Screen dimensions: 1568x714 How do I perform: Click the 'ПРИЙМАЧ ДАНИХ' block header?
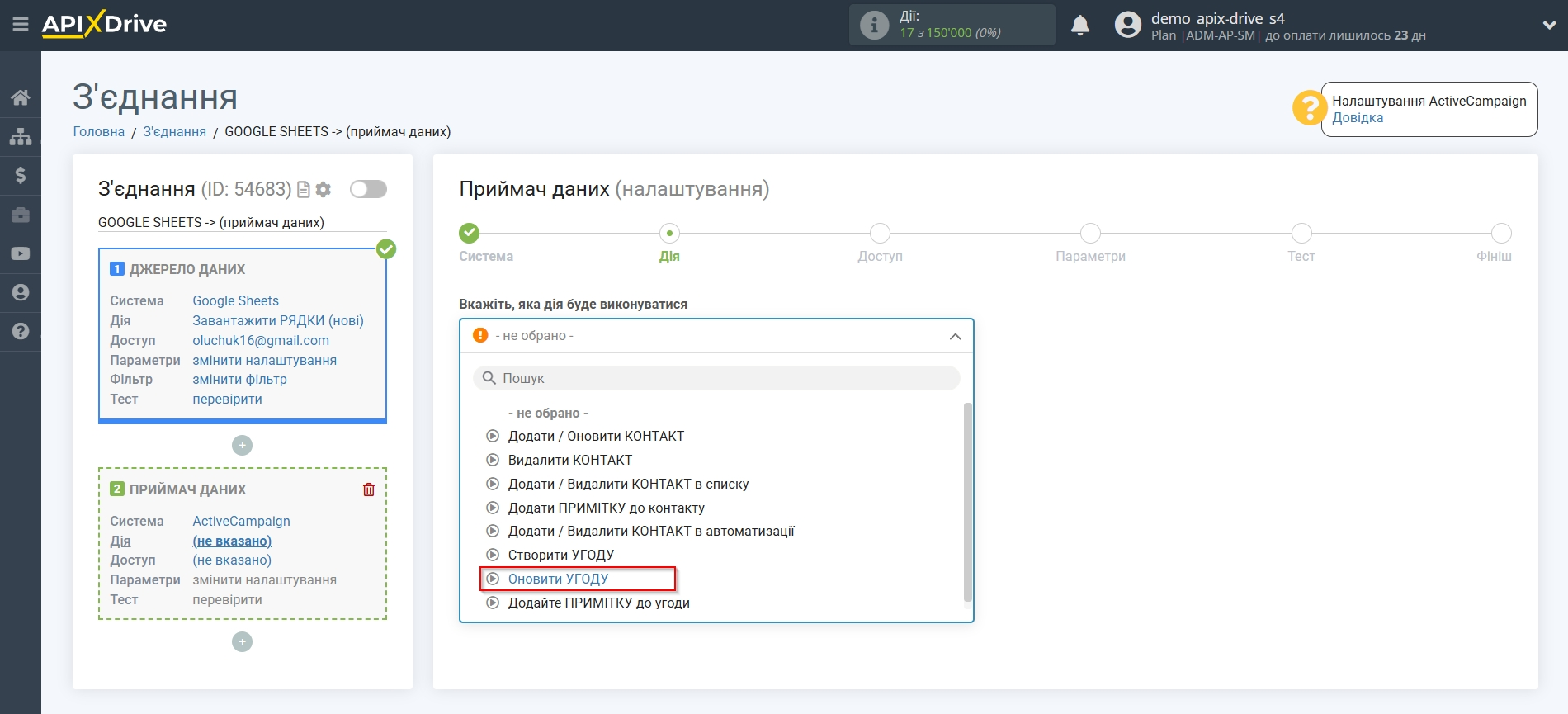click(187, 489)
